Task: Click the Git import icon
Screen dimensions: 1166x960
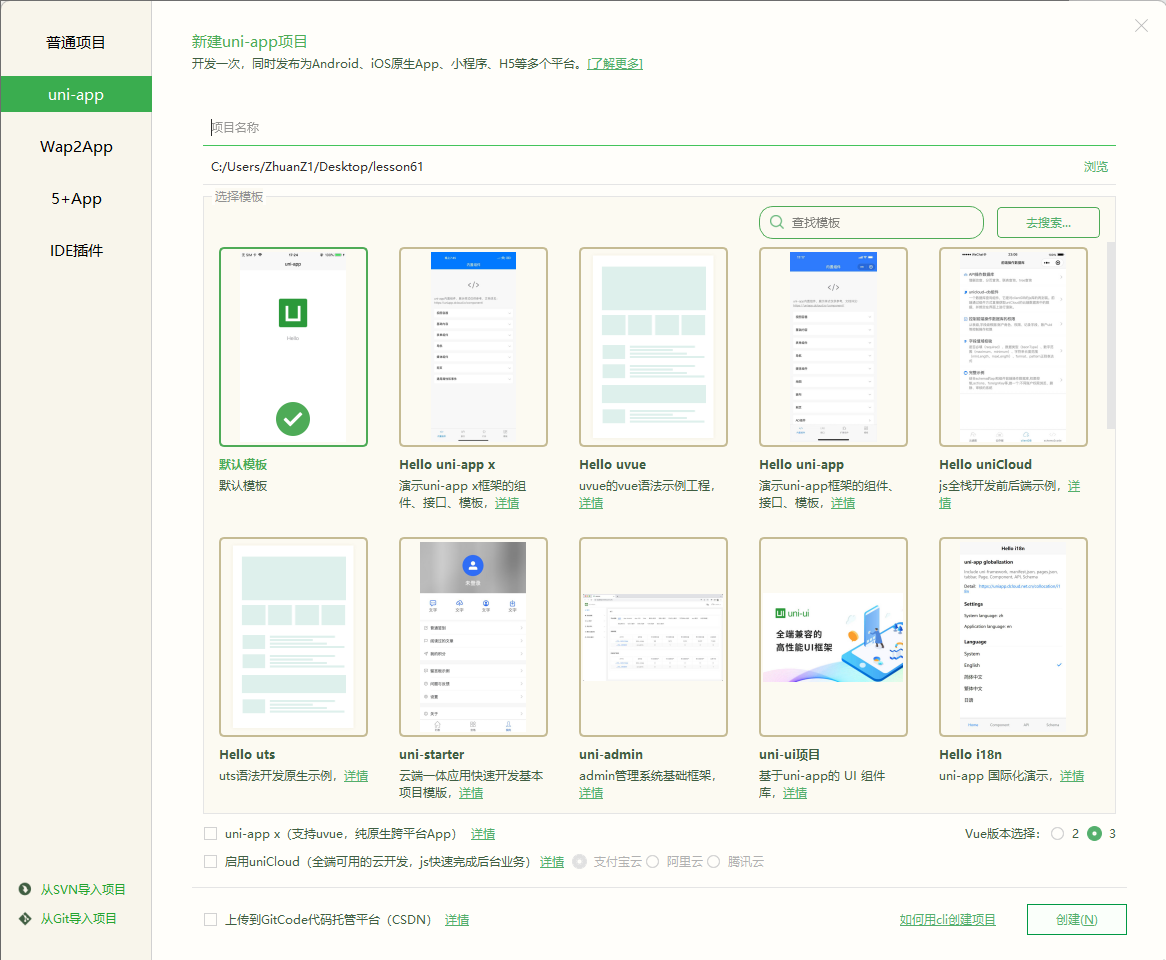Action: click(25, 918)
